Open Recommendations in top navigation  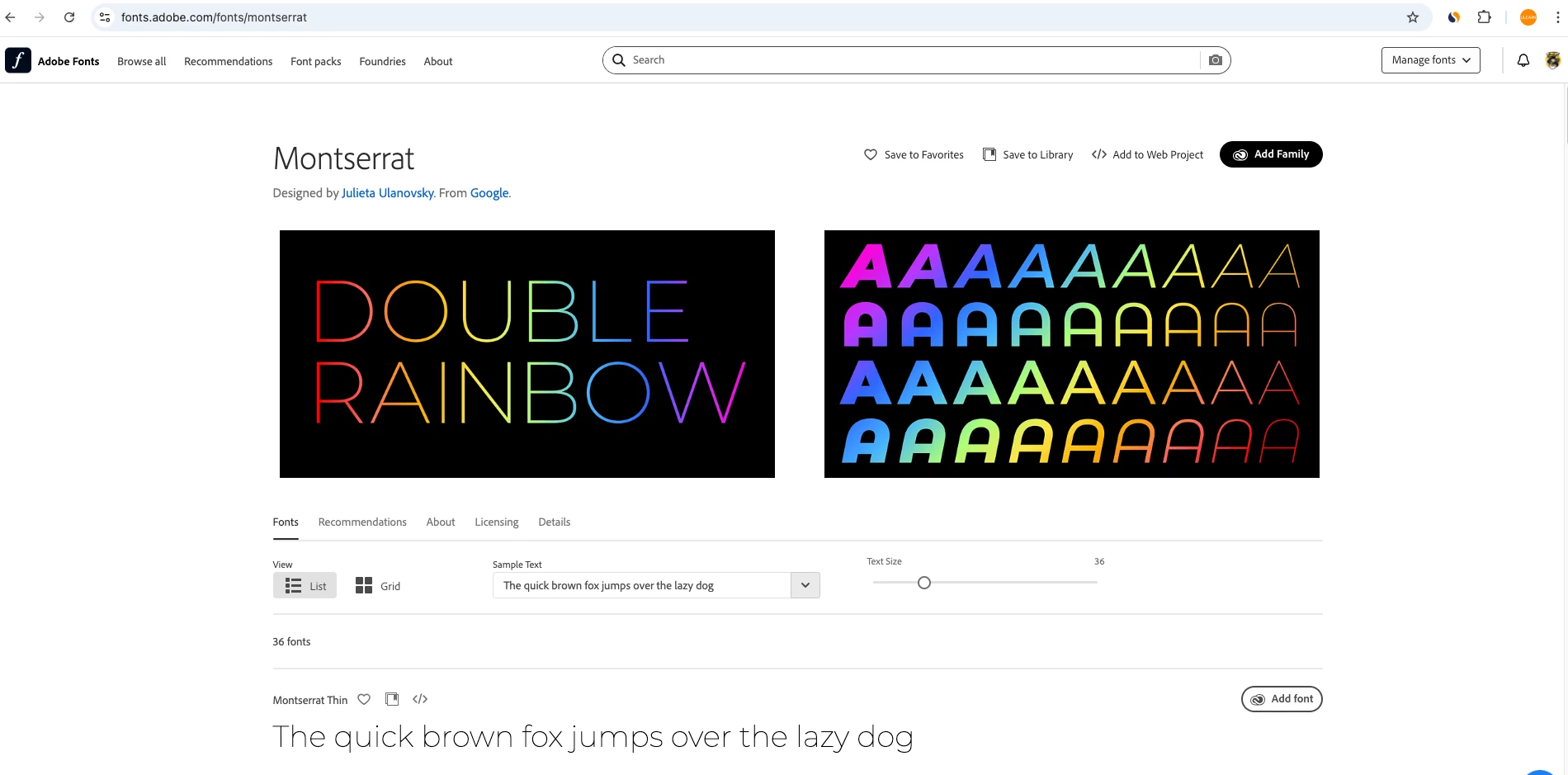228,61
